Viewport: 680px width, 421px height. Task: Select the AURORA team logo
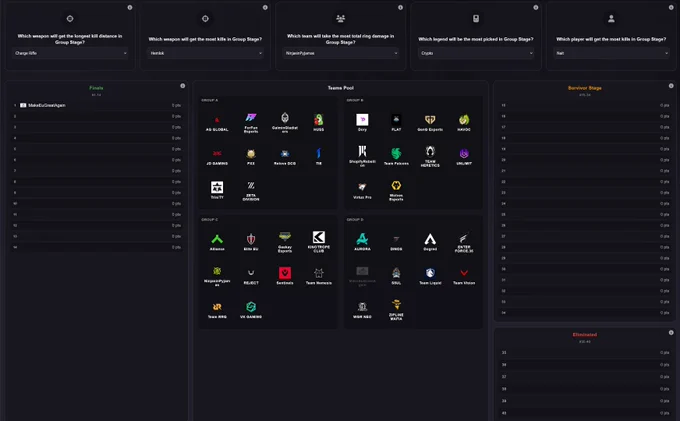pos(362,239)
